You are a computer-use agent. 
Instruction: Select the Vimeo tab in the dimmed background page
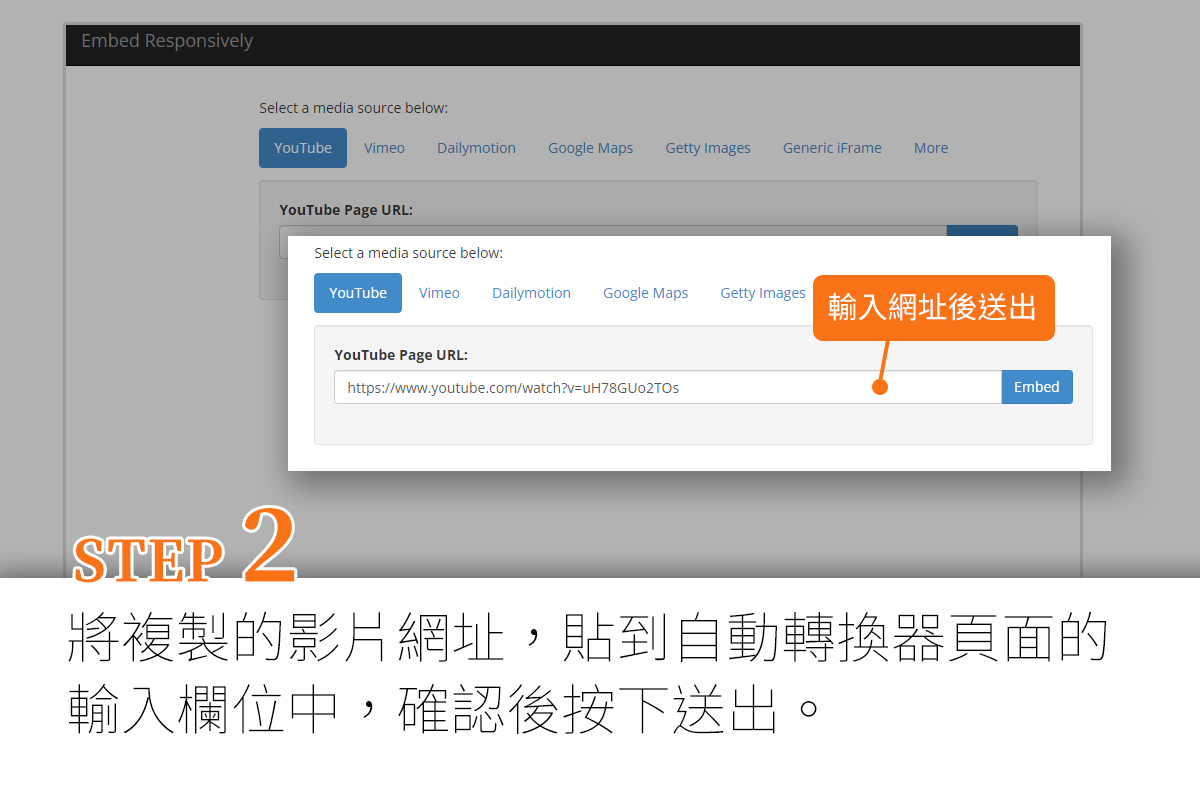(x=384, y=148)
